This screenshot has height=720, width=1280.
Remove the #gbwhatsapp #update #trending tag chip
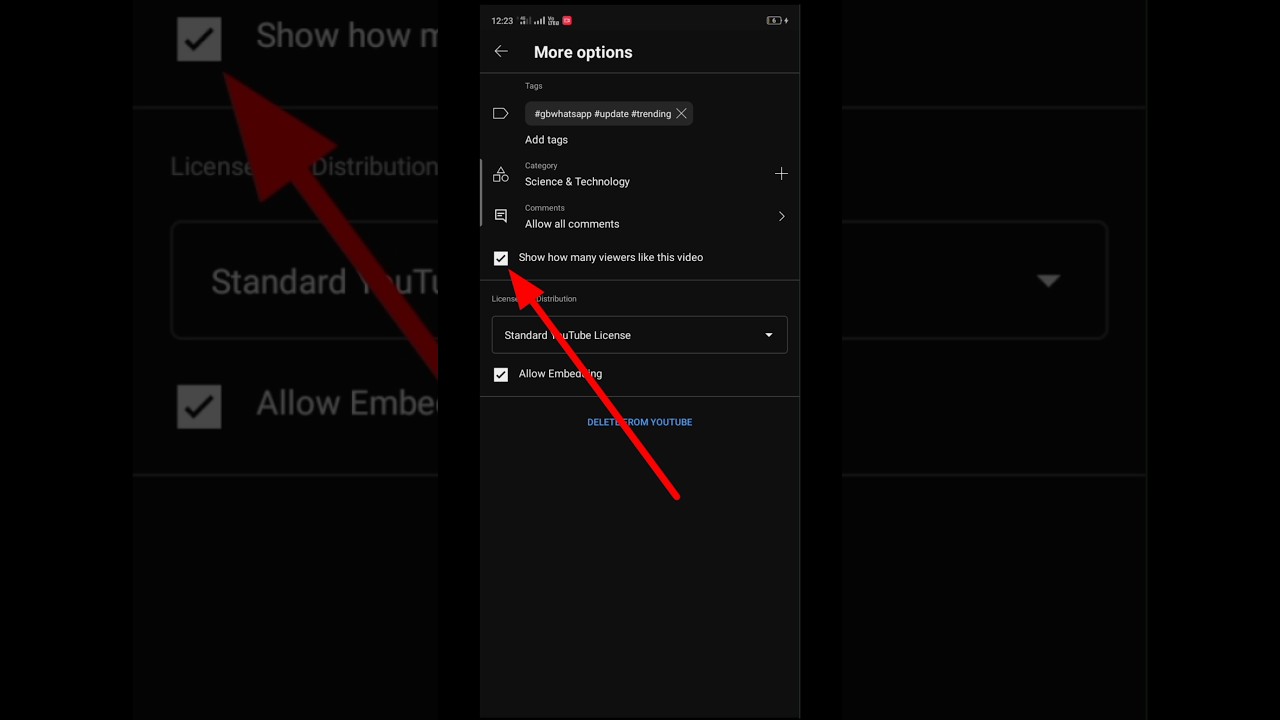[681, 114]
